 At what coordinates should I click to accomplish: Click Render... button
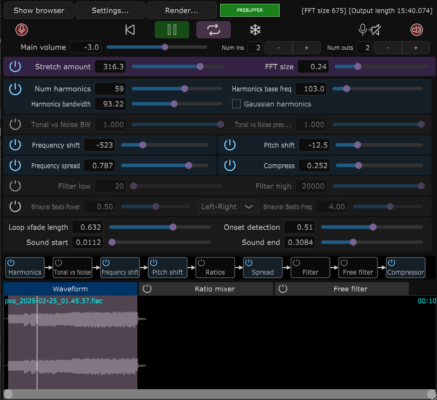pyautogui.click(x=182, y=10)
